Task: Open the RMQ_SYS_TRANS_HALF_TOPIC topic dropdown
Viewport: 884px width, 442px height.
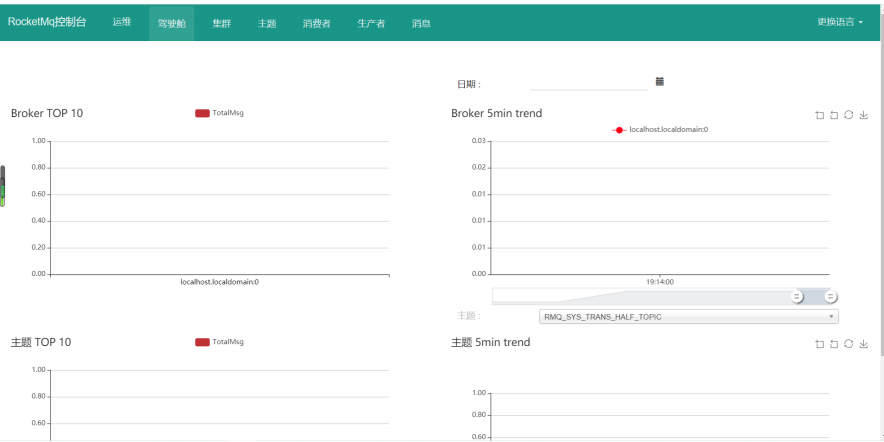Action: (x=688, y=317)
